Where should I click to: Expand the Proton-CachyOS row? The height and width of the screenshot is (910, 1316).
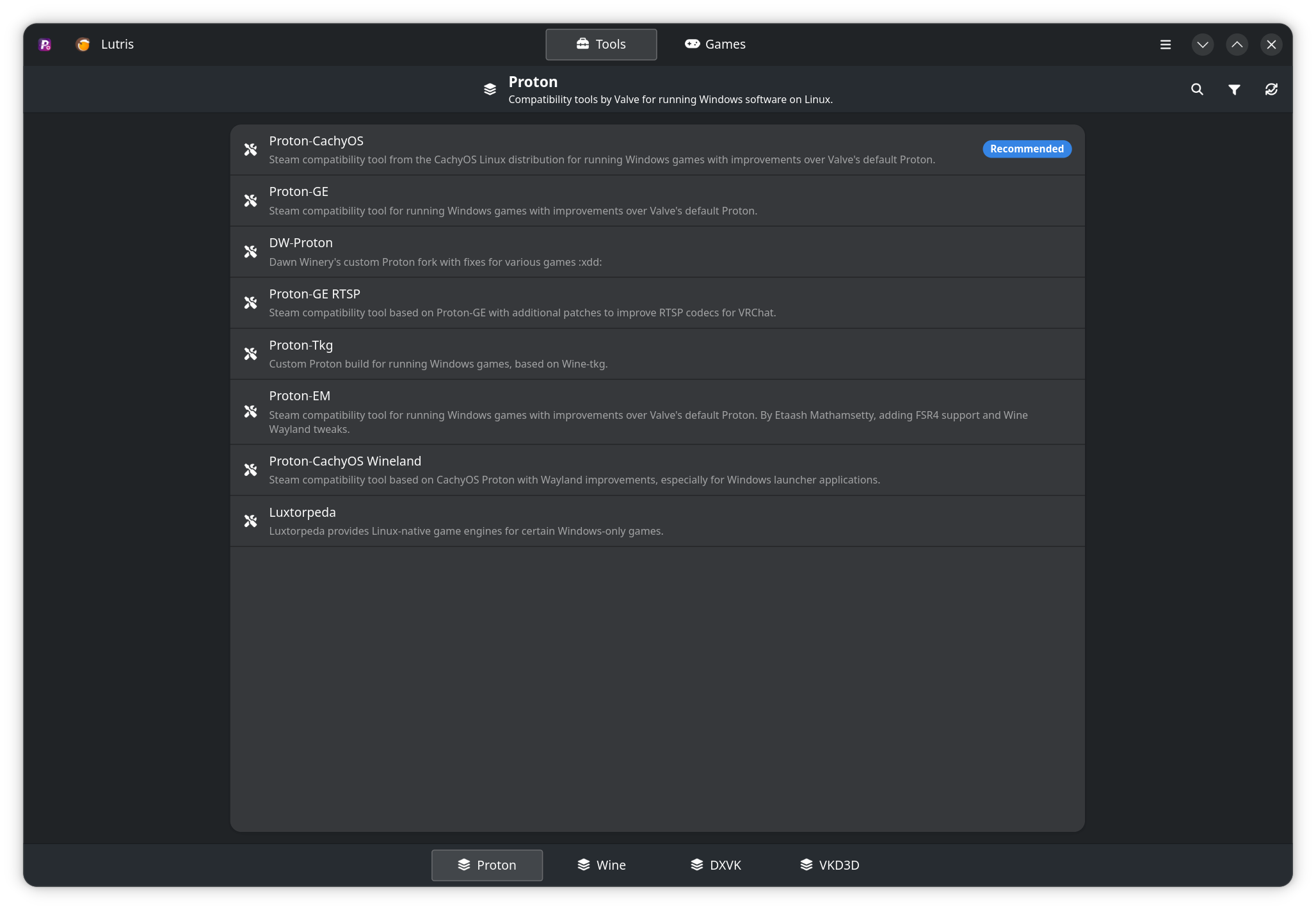coord(657,149)
